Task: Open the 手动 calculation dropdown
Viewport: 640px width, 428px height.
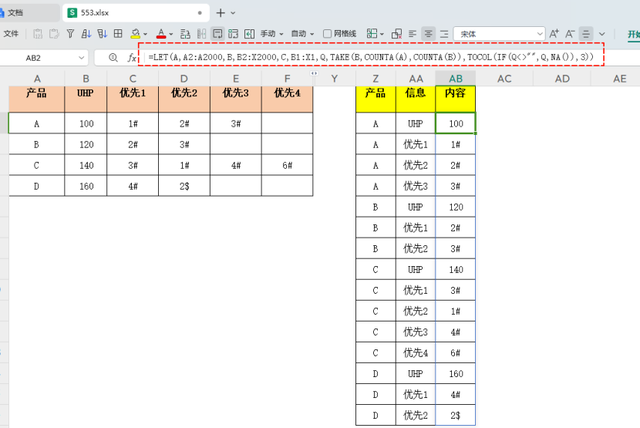Action: click(x=272, y=34)
